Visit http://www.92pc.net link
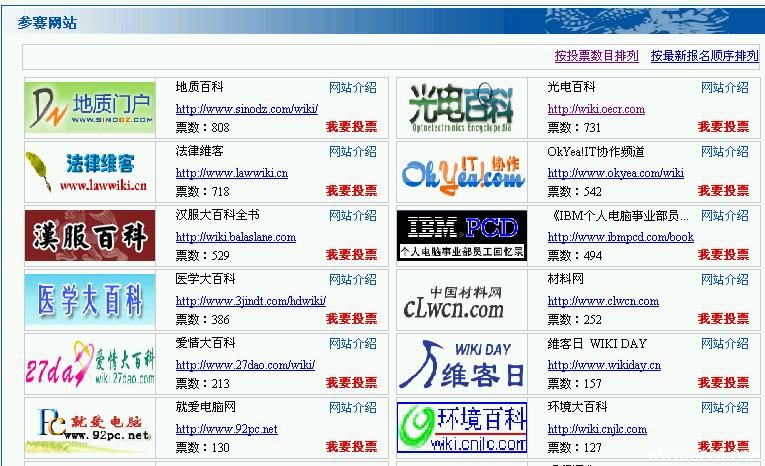Image resolution: width=765 pixels, height=466 pixels. pos(226,429)
